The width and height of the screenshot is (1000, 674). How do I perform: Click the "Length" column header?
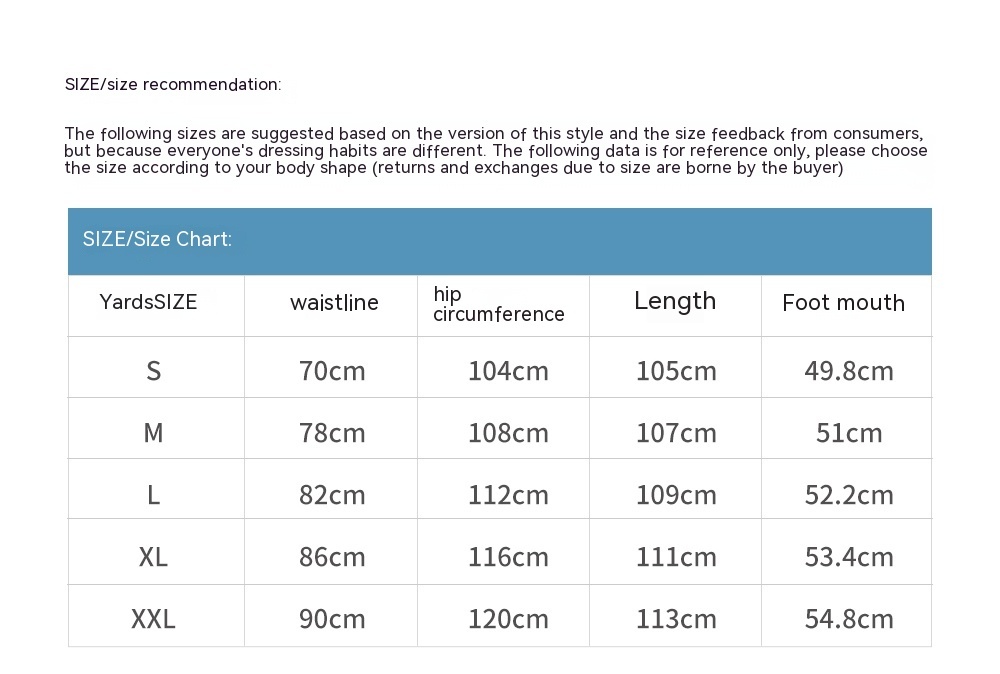point(675,301)
